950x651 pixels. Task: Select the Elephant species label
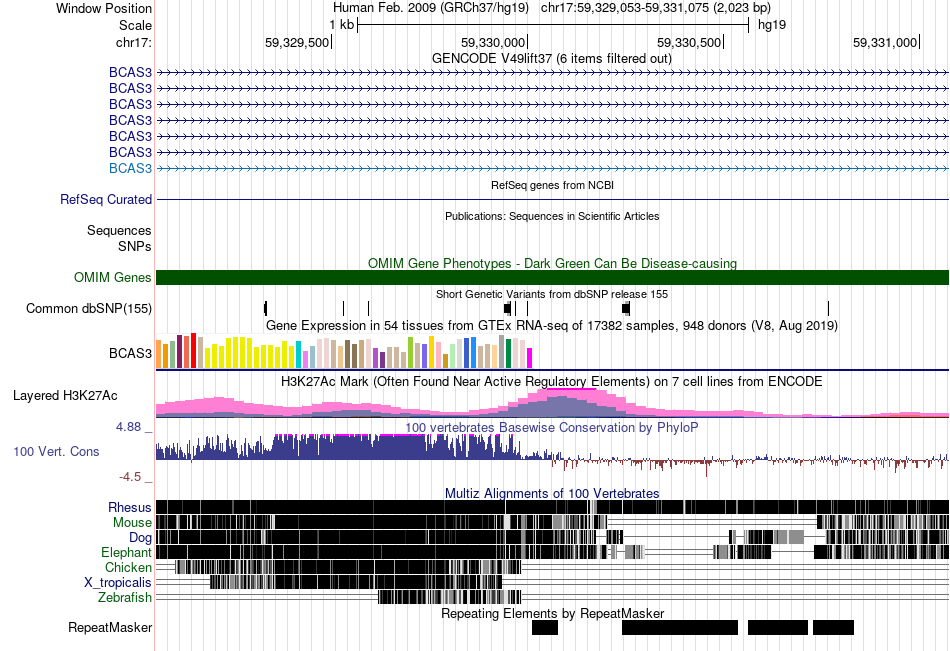click(x=127, y=553)
